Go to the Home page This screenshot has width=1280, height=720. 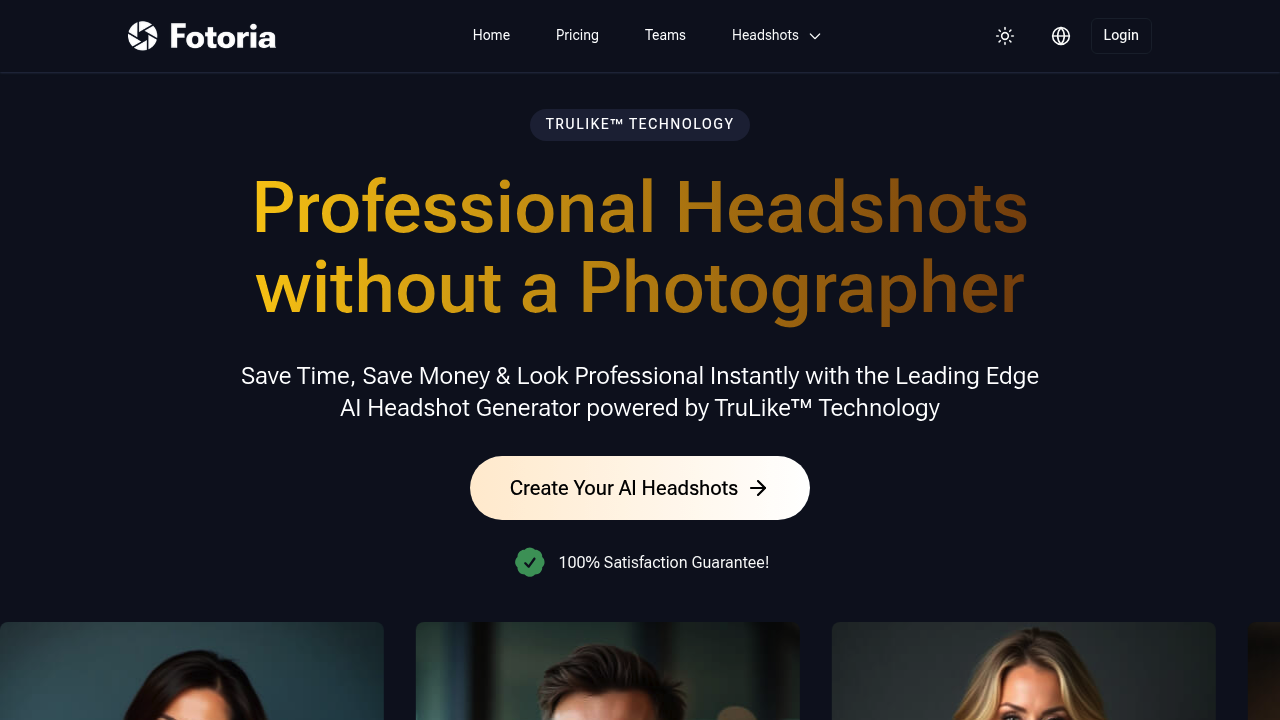[x=491, y=35]
